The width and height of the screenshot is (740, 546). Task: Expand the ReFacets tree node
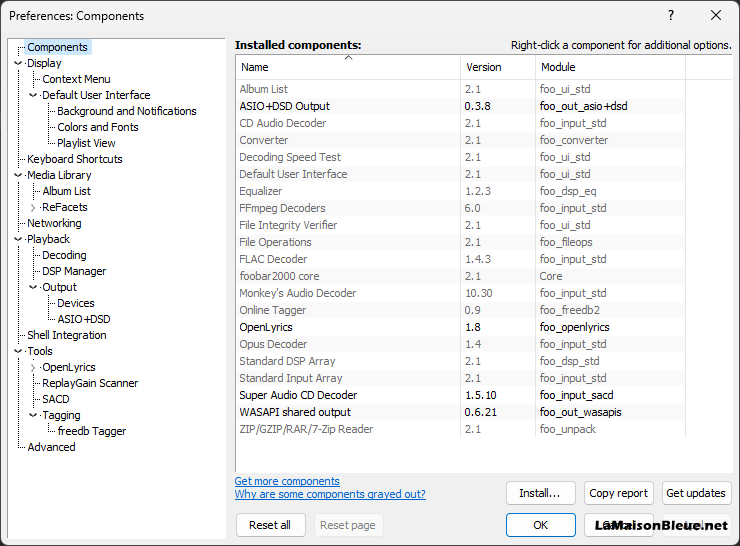(x=33, y=207)
